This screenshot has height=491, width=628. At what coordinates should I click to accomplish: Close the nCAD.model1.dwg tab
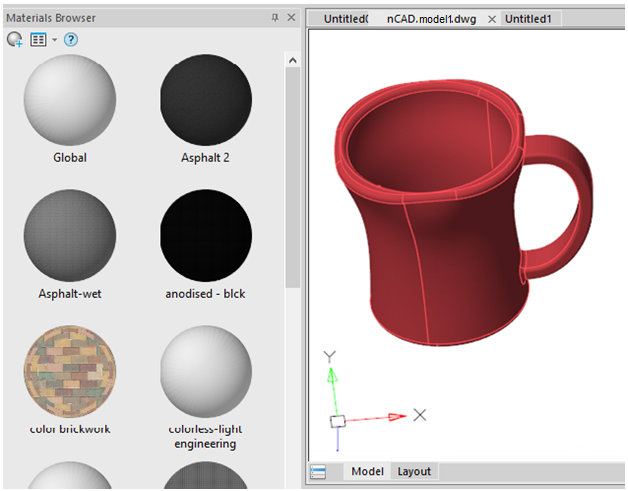[x=492, y=19]
